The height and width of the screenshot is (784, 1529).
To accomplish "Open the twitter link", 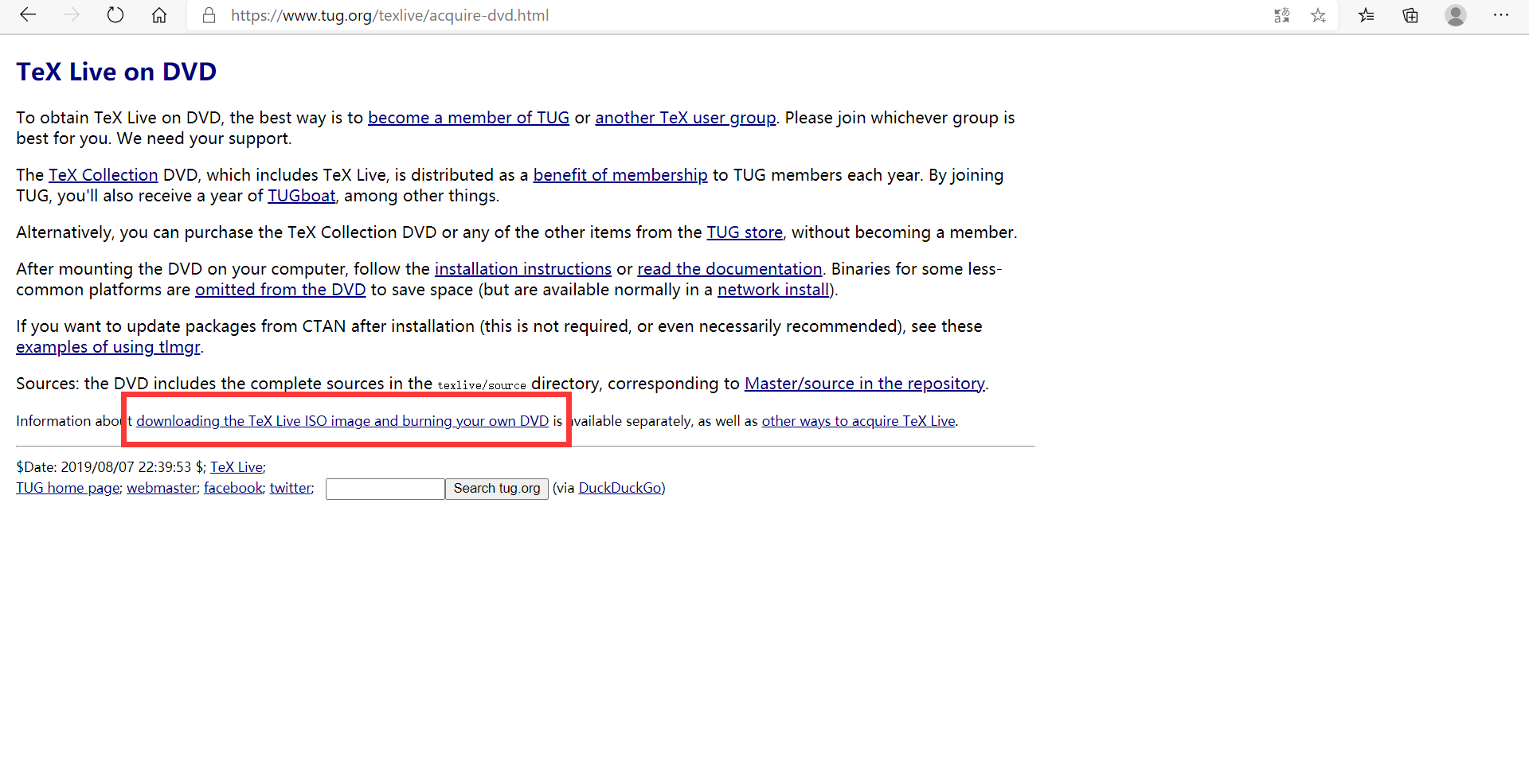I will coord(291,488).
